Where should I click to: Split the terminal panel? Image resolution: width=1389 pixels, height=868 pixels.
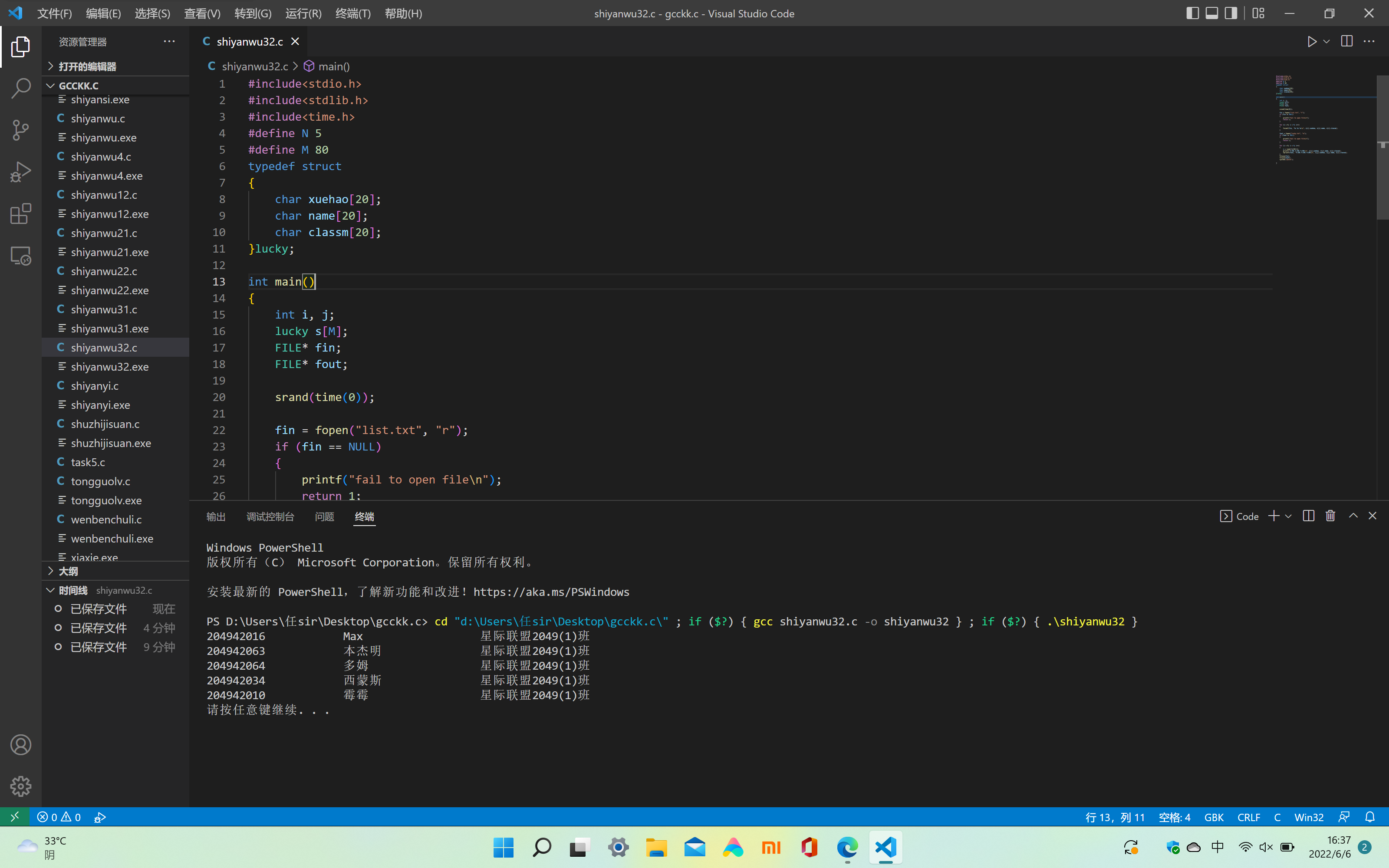coord(1309,516)
